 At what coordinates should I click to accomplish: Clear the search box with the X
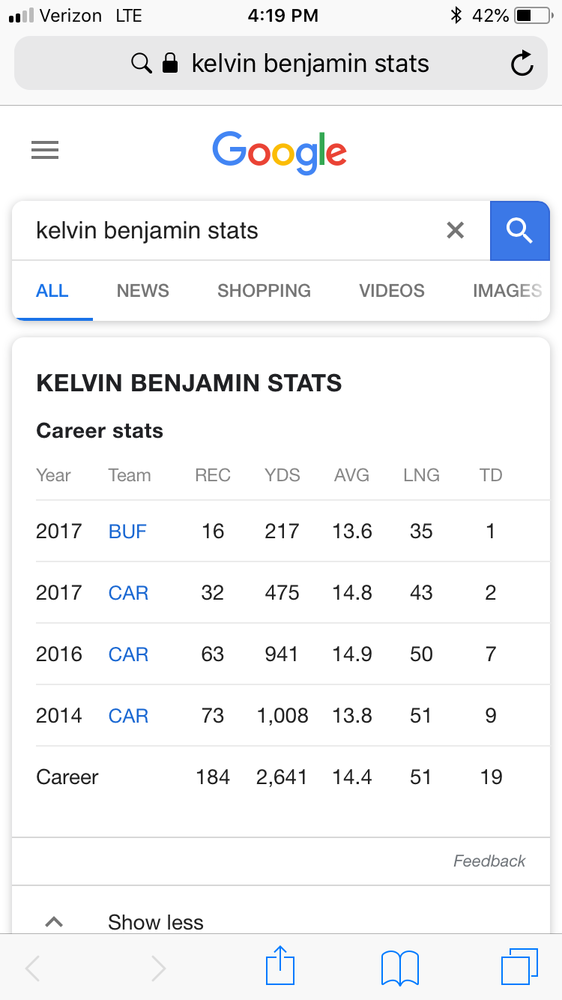click(455, 230)
